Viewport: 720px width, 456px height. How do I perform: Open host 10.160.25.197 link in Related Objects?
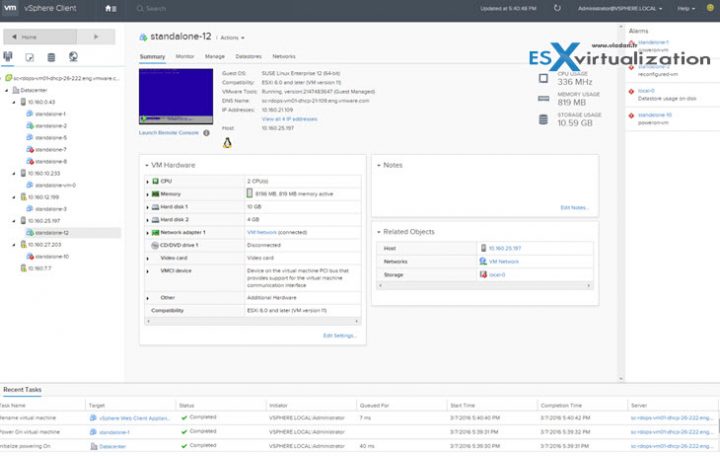coord(505,248)
